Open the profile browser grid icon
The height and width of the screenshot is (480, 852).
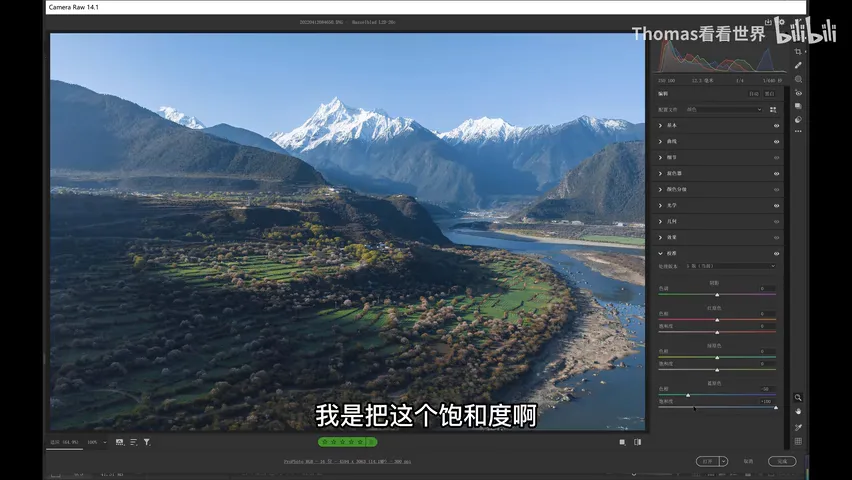coord(773,110)
